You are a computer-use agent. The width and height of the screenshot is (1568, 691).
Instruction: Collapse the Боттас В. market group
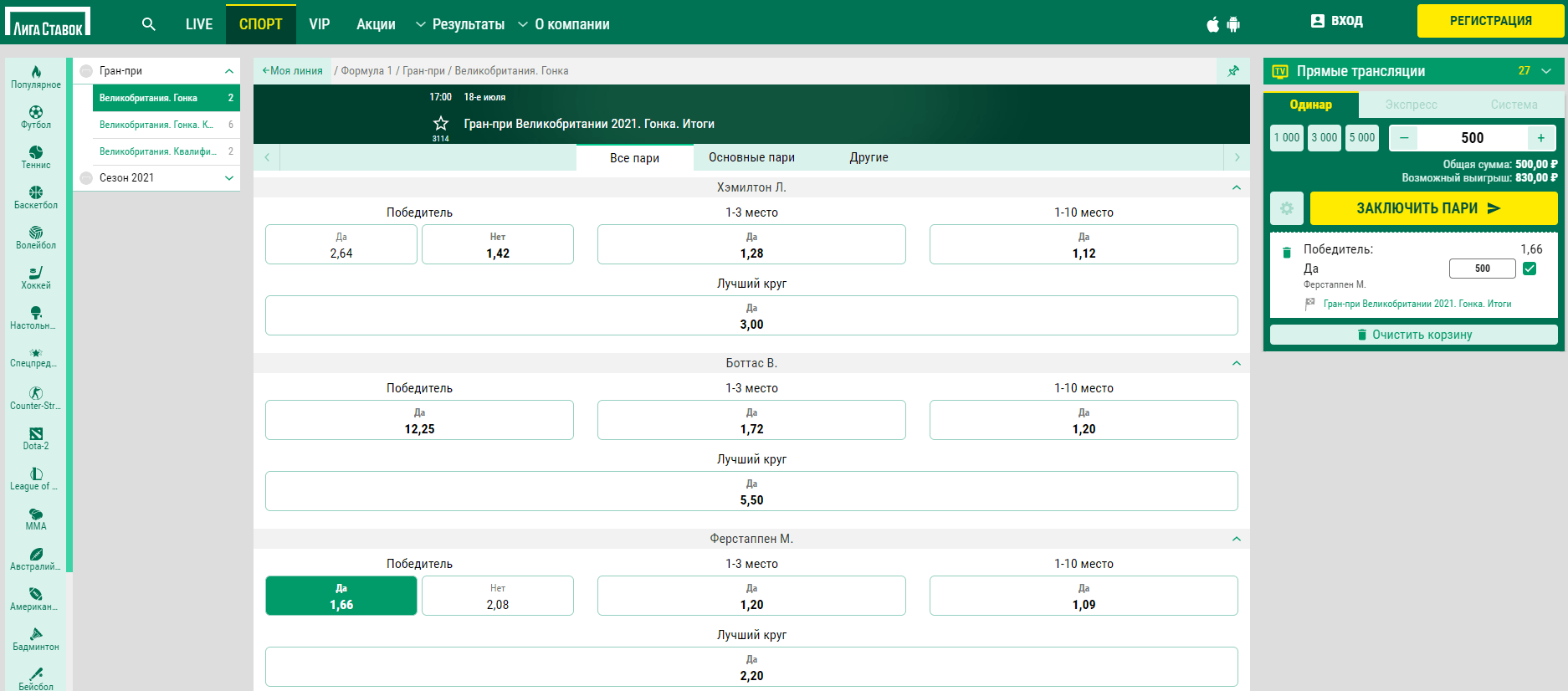click(x=1237, y=363)
